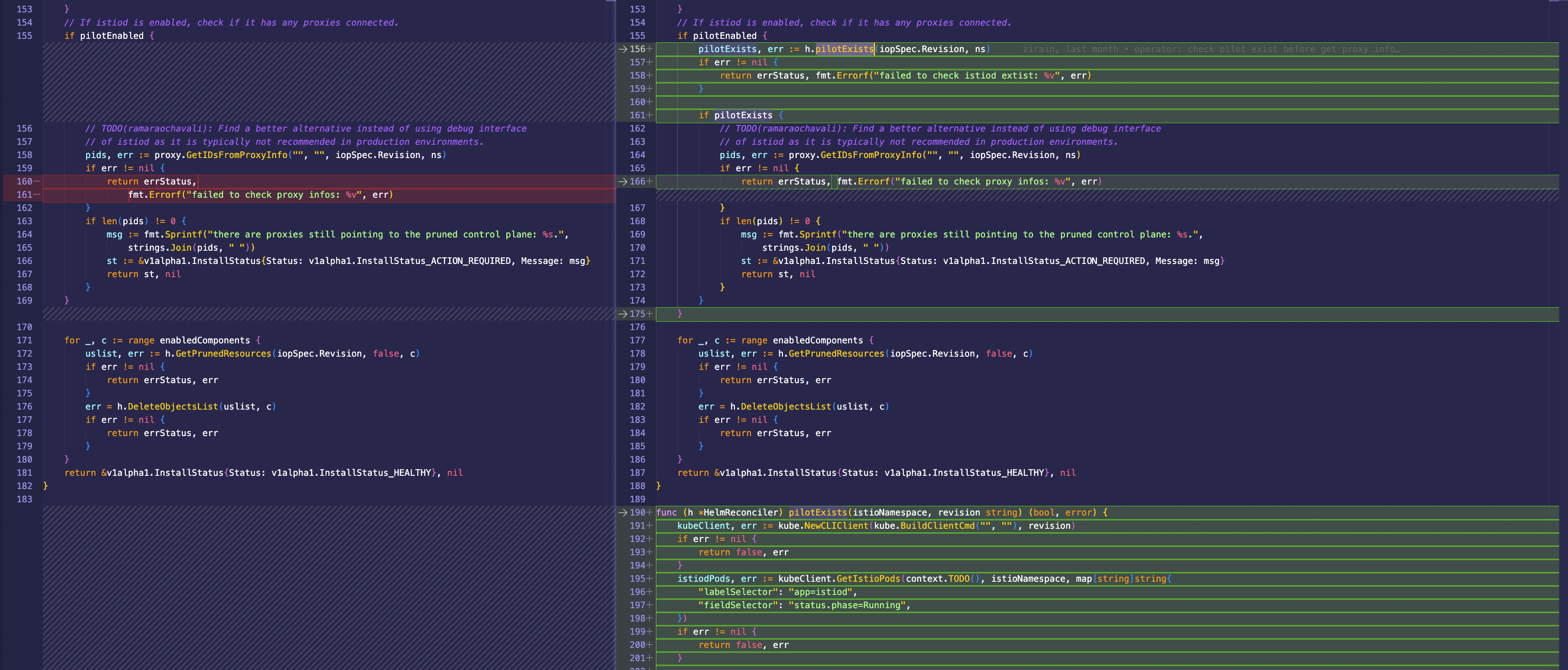The width and height of the screenshot is (1568, 670).
Task: Click 'context.TODO()' on right line 195
Action: pyautogui.click(x=943, y=579)
